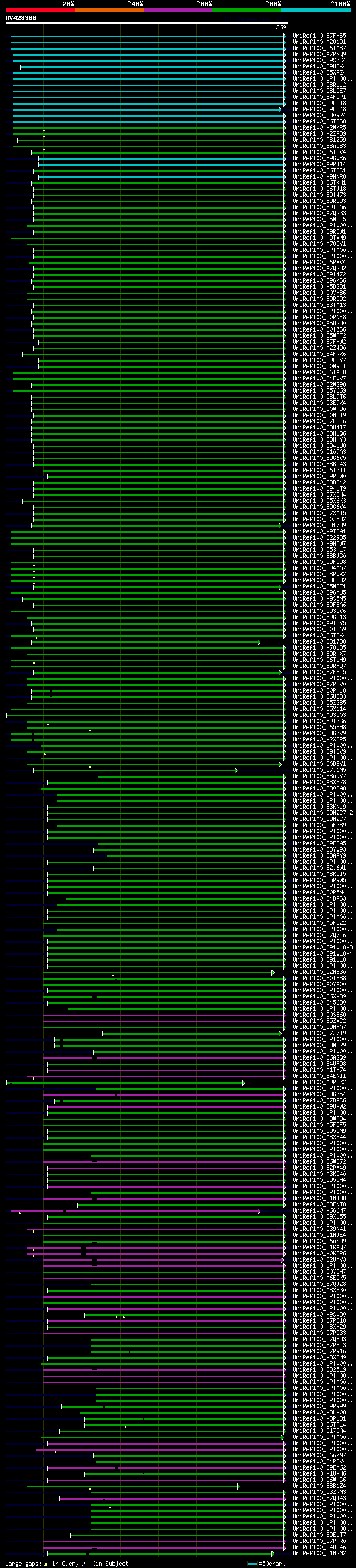Select the UniRef100_C1MGM2 label
The height and width of the screenshot is (1568, 356).
tap(319, 1554)
